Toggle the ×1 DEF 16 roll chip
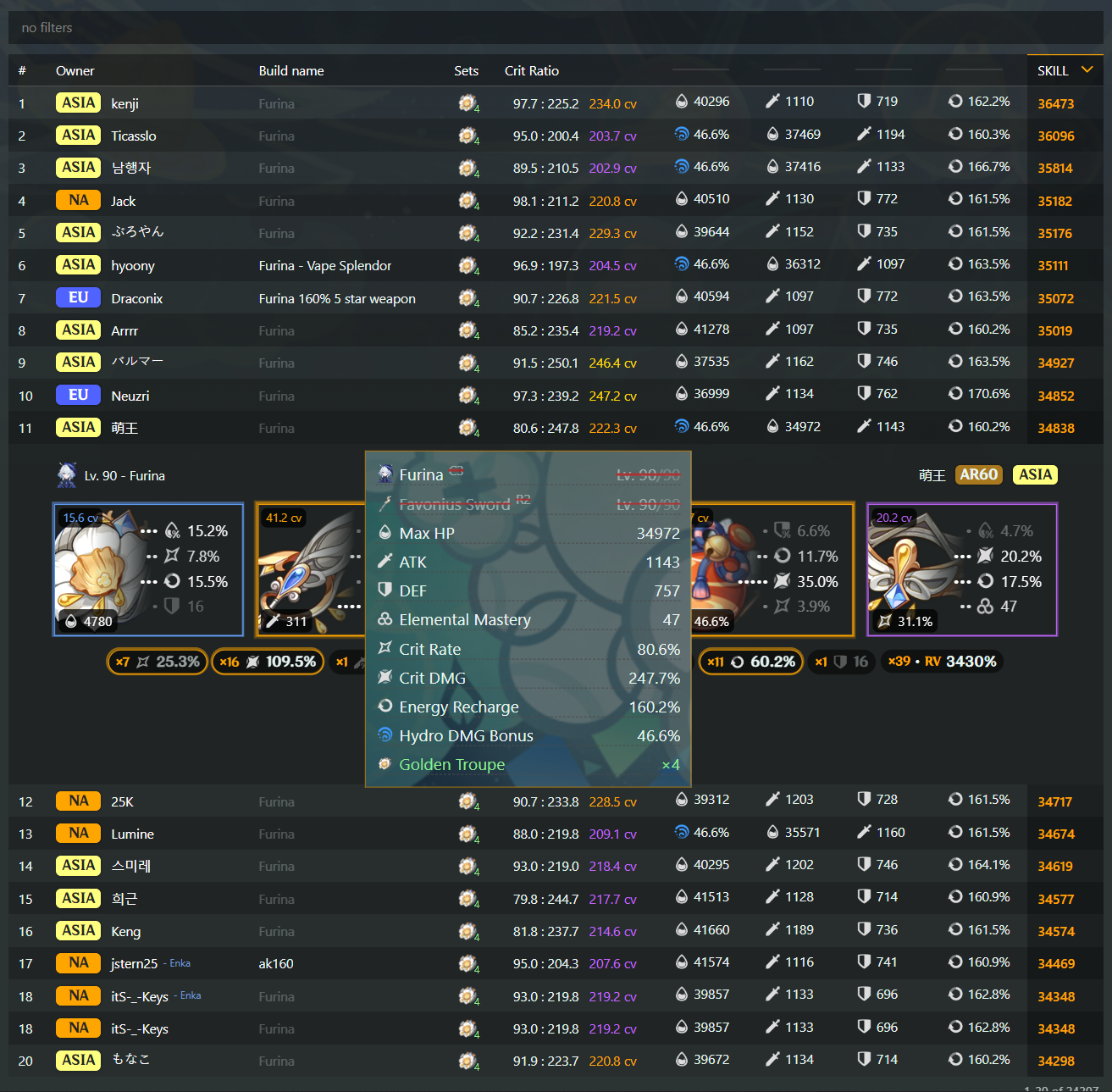Screen dimensions: 1112x1092 [842, 662]
